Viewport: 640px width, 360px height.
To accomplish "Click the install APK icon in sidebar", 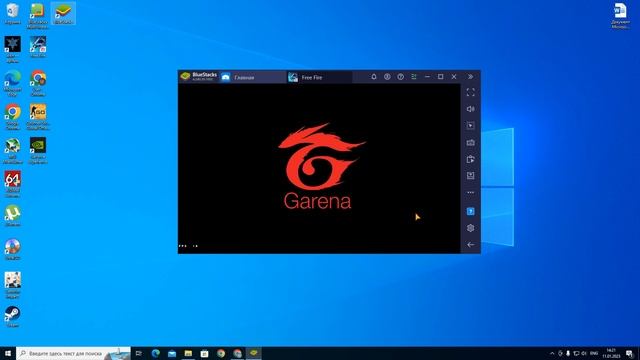I will point(471,176).
